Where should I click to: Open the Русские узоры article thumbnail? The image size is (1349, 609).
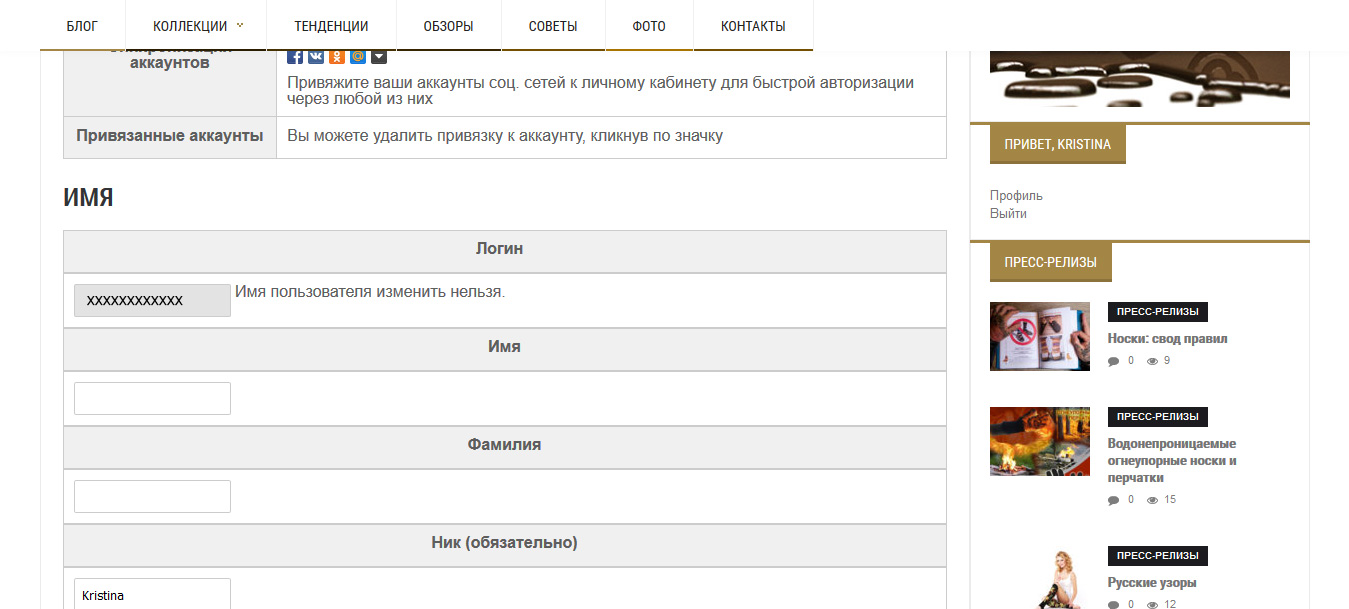pyautogui.click(x=1040, y=578)
